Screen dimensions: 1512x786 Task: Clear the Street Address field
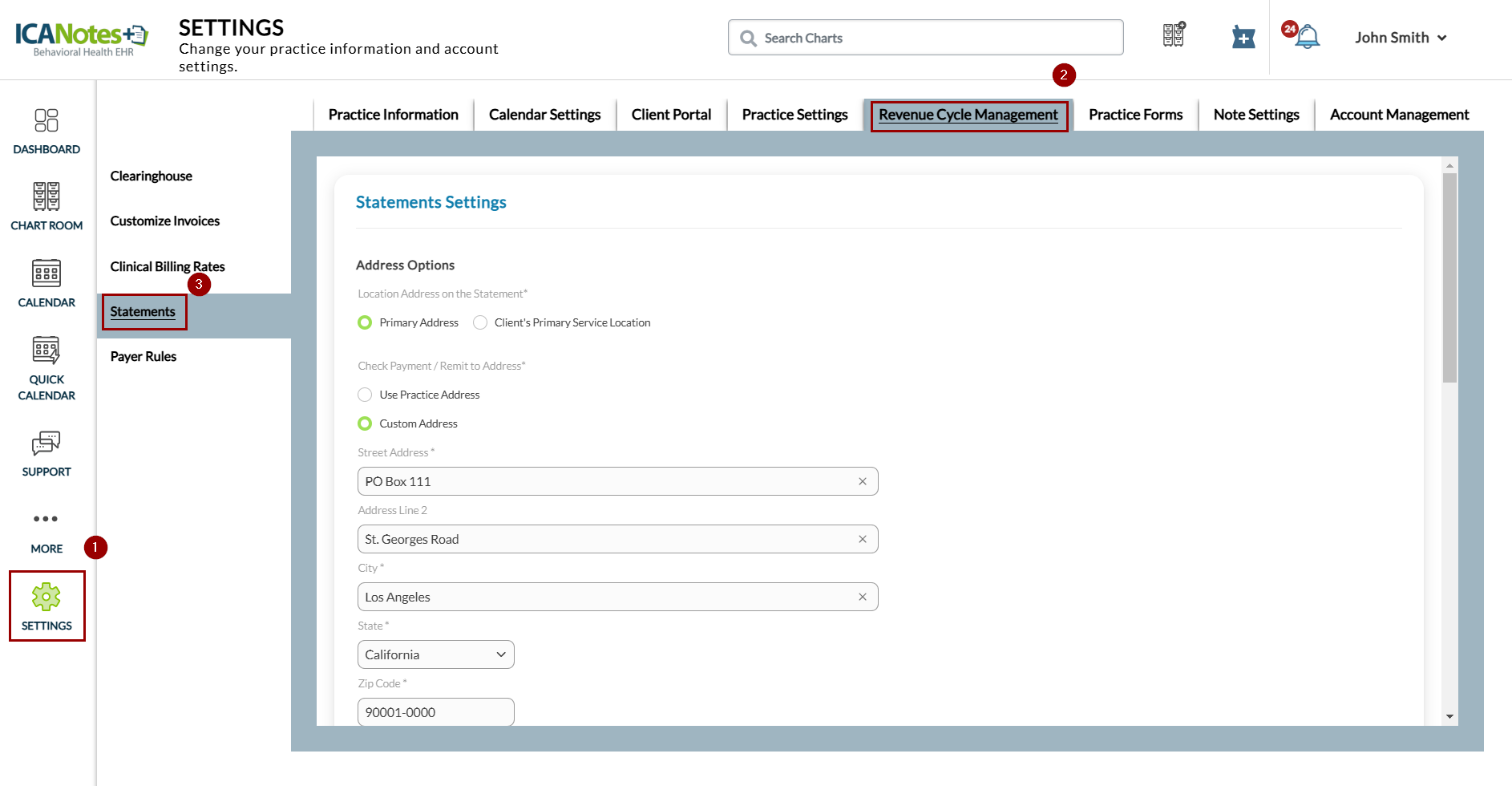(863, 481)
